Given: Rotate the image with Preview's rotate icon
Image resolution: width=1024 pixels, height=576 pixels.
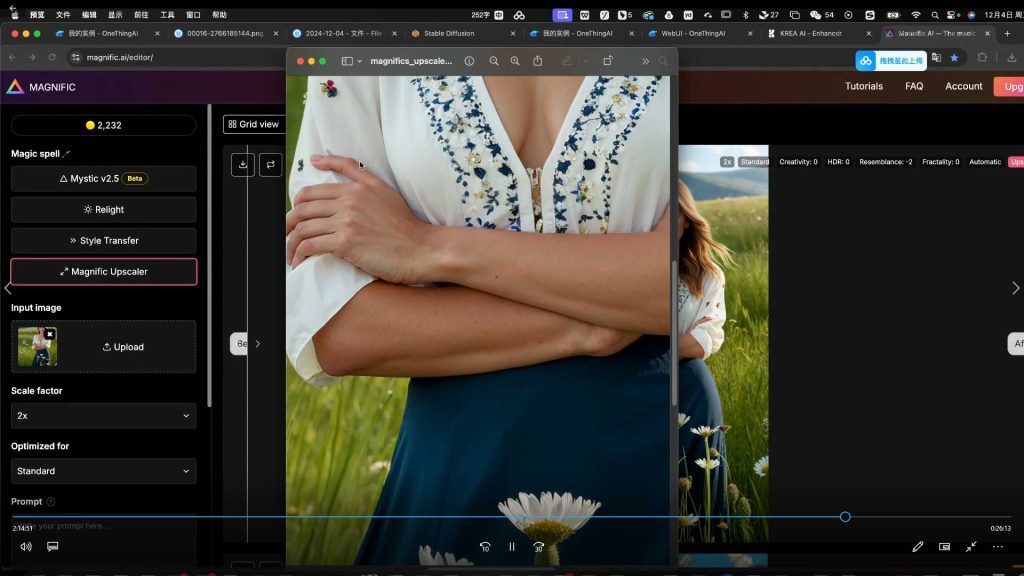Looking at the screenshot, I should pos(607,61).
